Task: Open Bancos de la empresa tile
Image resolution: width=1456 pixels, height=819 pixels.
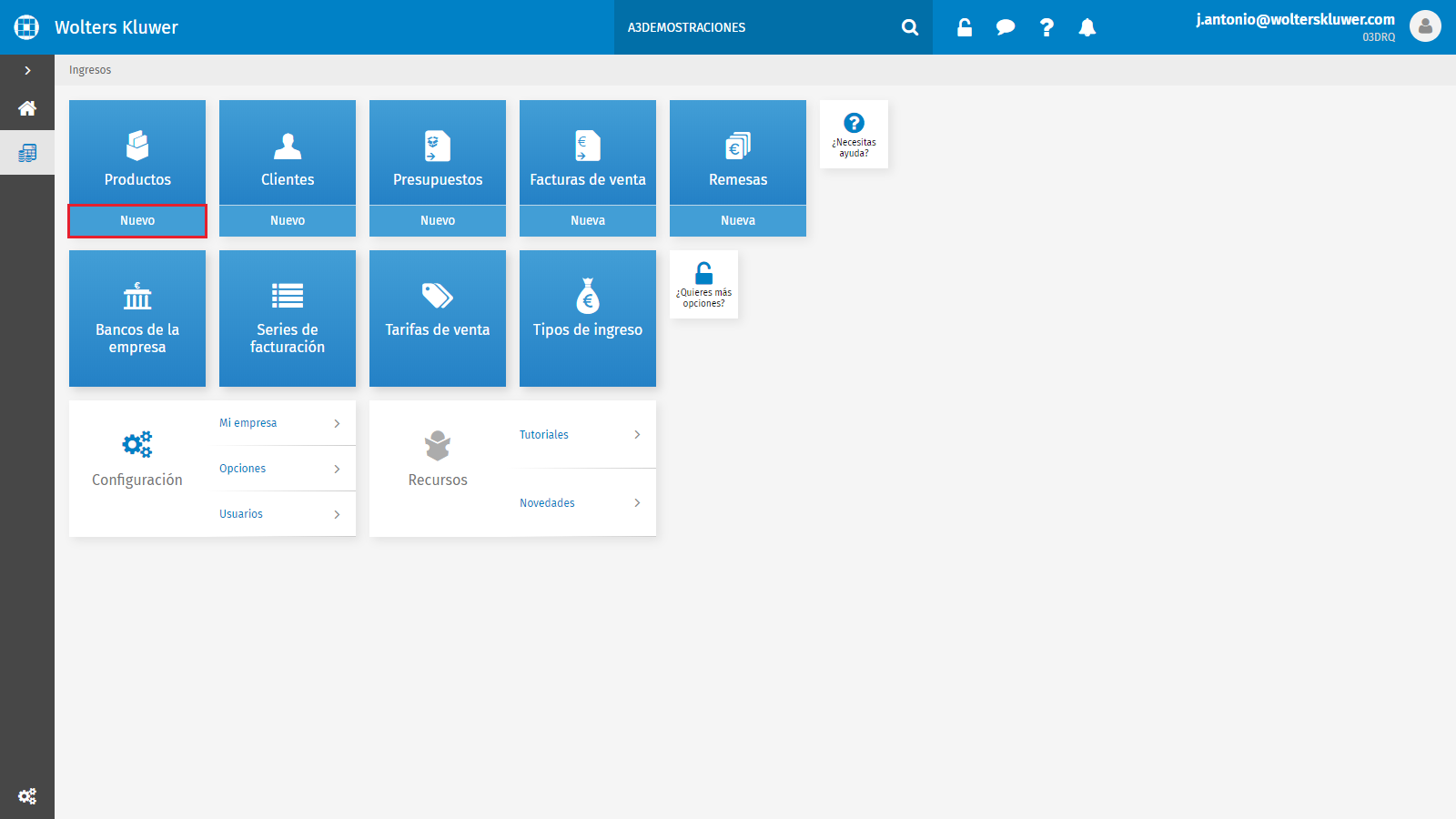Action: 137,318
